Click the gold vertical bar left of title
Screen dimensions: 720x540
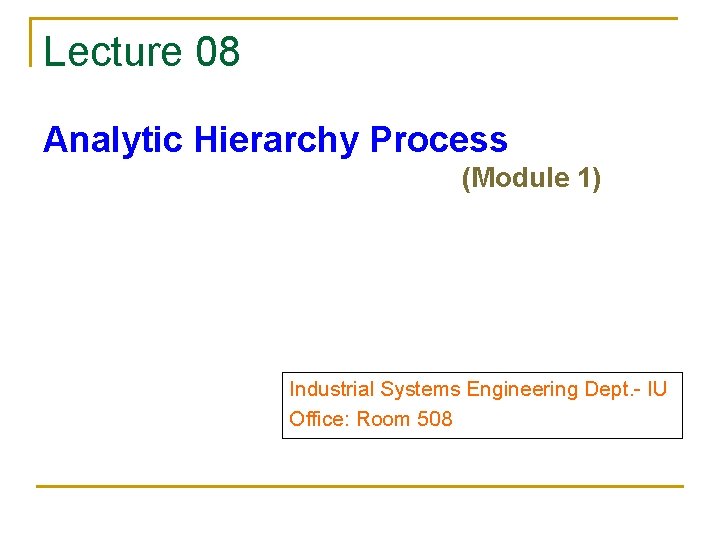point(31,42)
